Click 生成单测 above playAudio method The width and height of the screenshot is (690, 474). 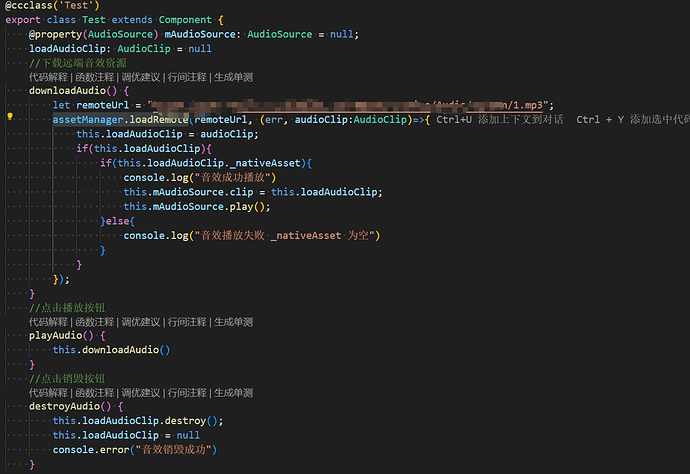coord(233,322)
